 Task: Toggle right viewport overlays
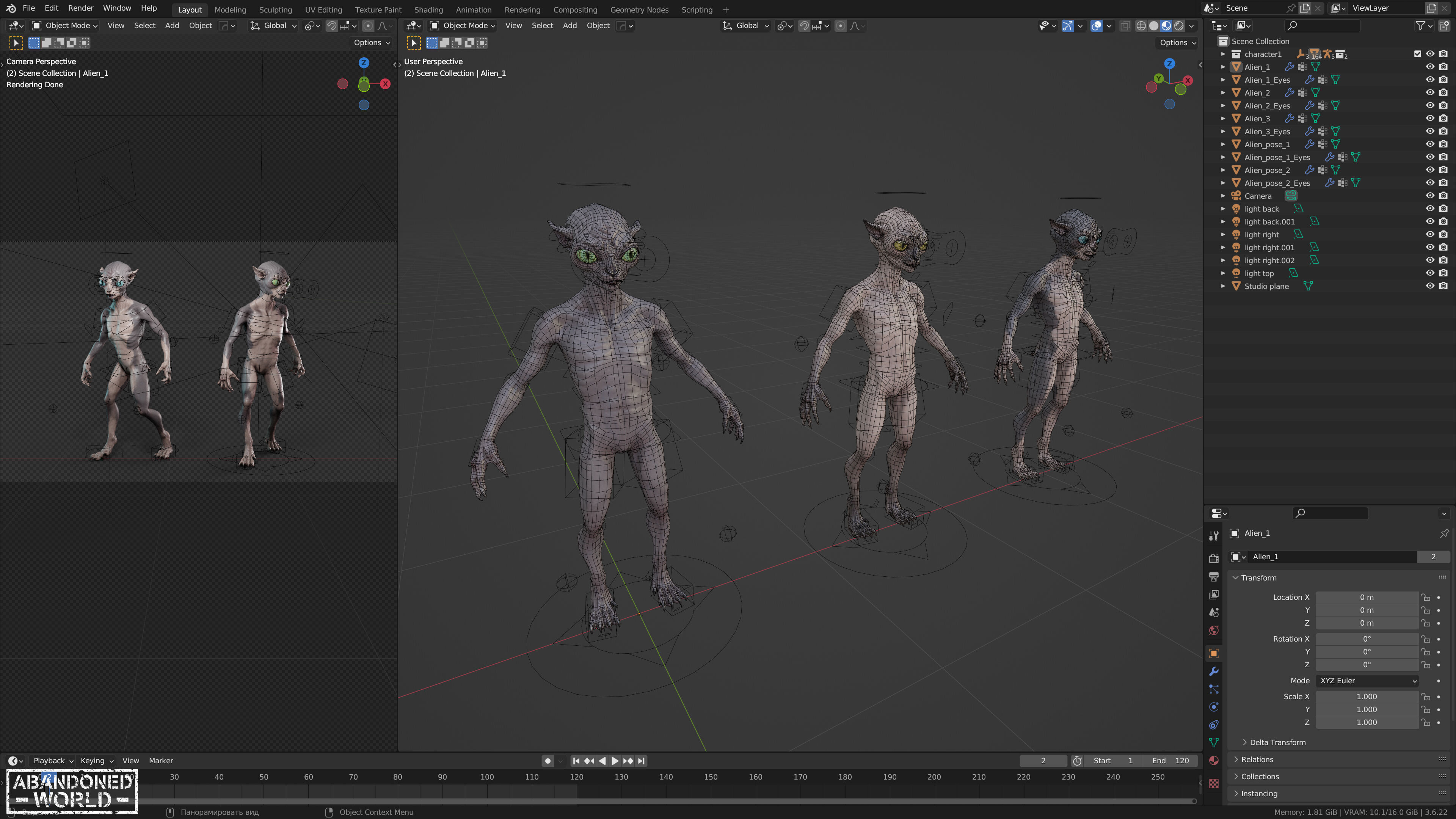[1096, 26]
